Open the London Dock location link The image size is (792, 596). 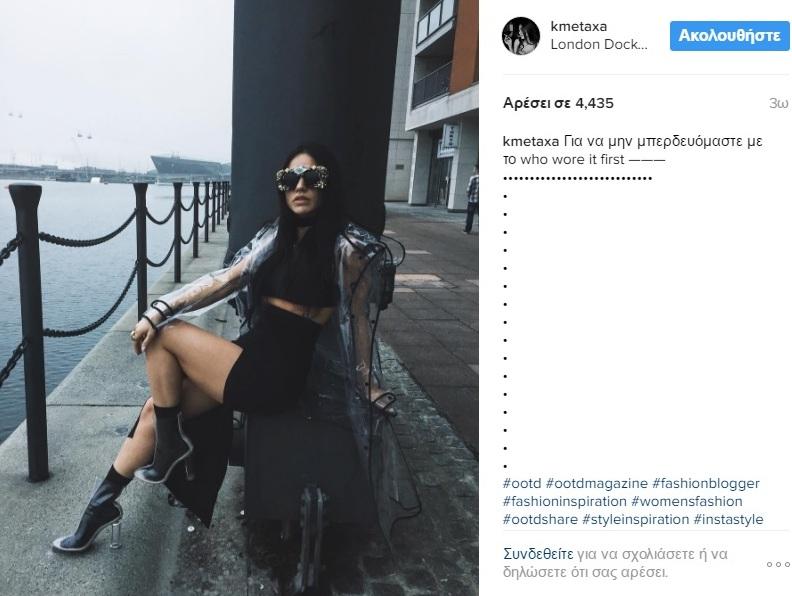pos(599,44)
